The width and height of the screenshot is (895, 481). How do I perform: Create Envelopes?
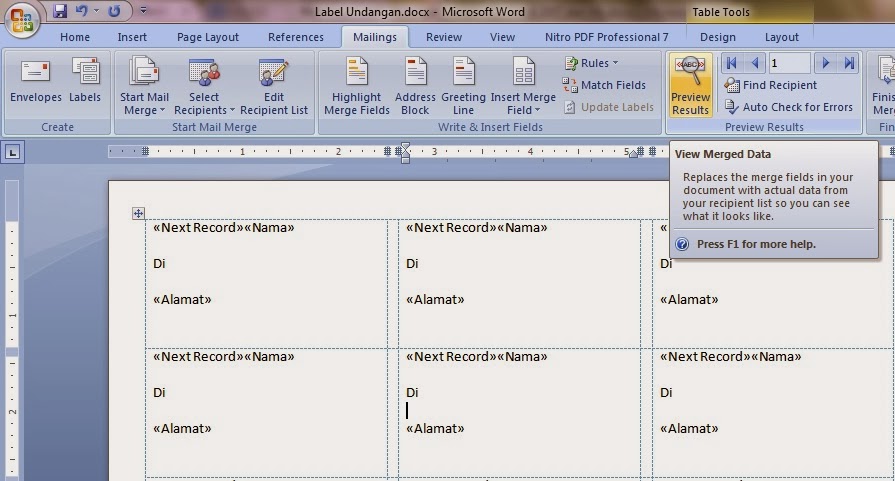click(35, 80)
